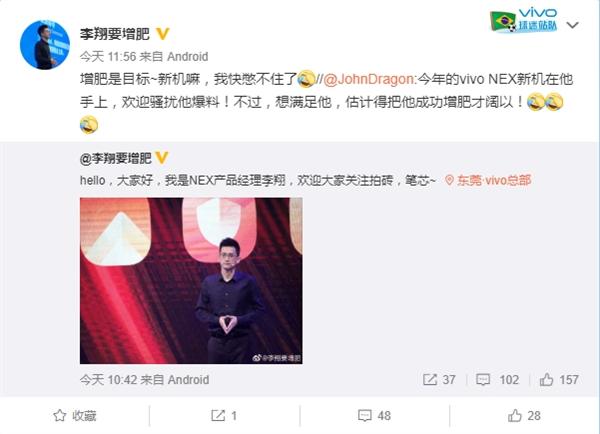Toggle 收藏 star to favorite the post

[75, 416]
